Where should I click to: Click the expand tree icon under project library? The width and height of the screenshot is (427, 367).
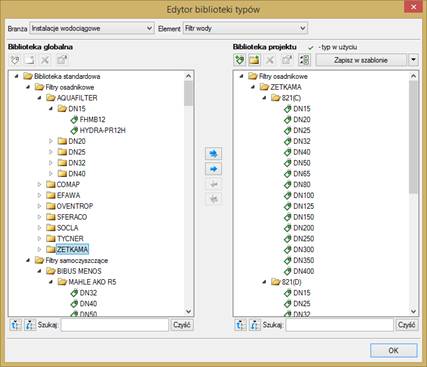[x=240, y=325]
